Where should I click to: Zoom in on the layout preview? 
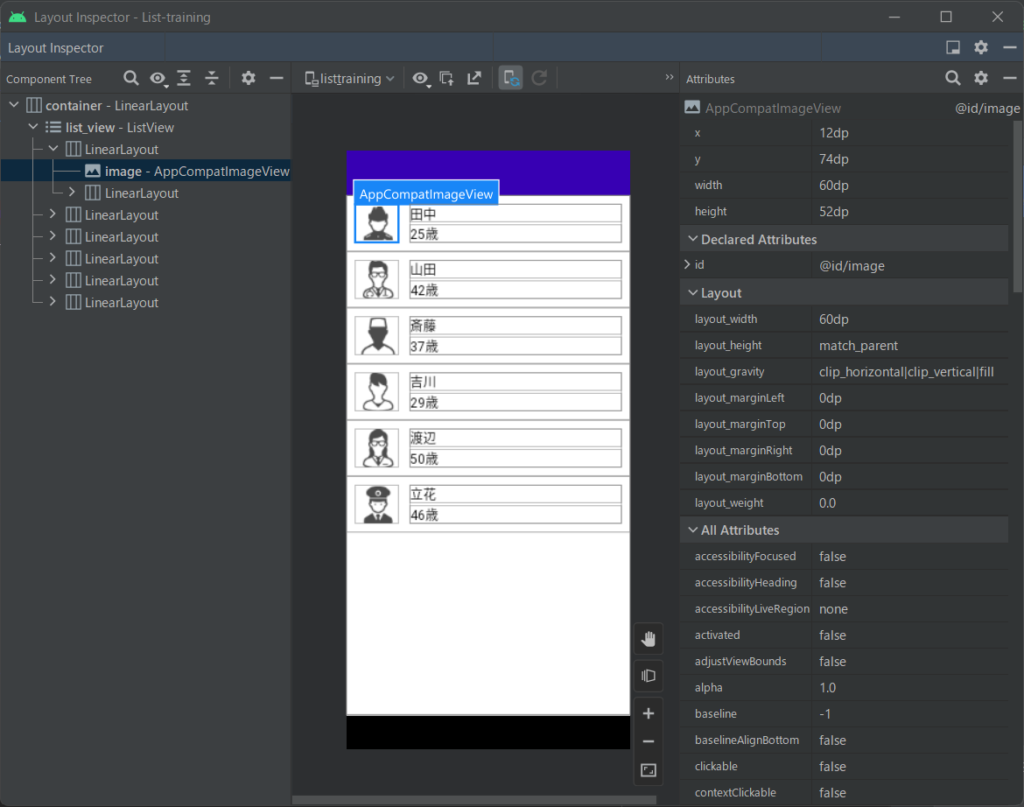tap(648, 713)
